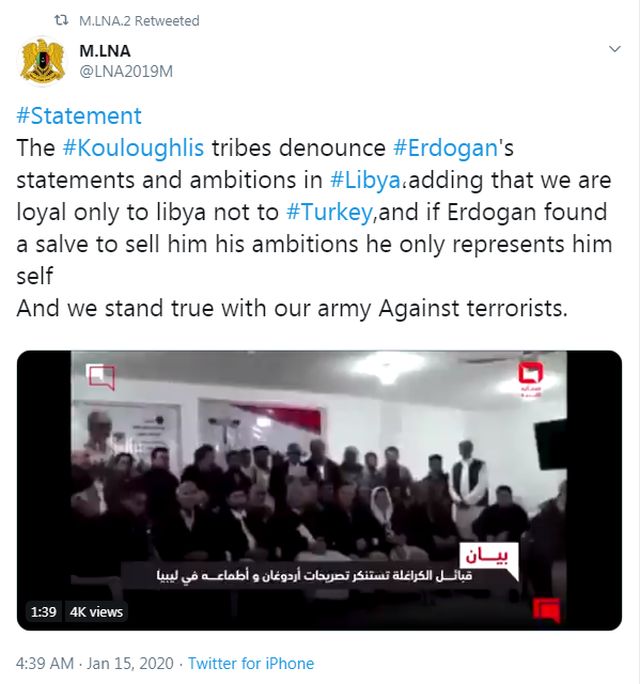Expand the tweet options chevron
This screenshot has width=640, height=684.
click(614, 49)
